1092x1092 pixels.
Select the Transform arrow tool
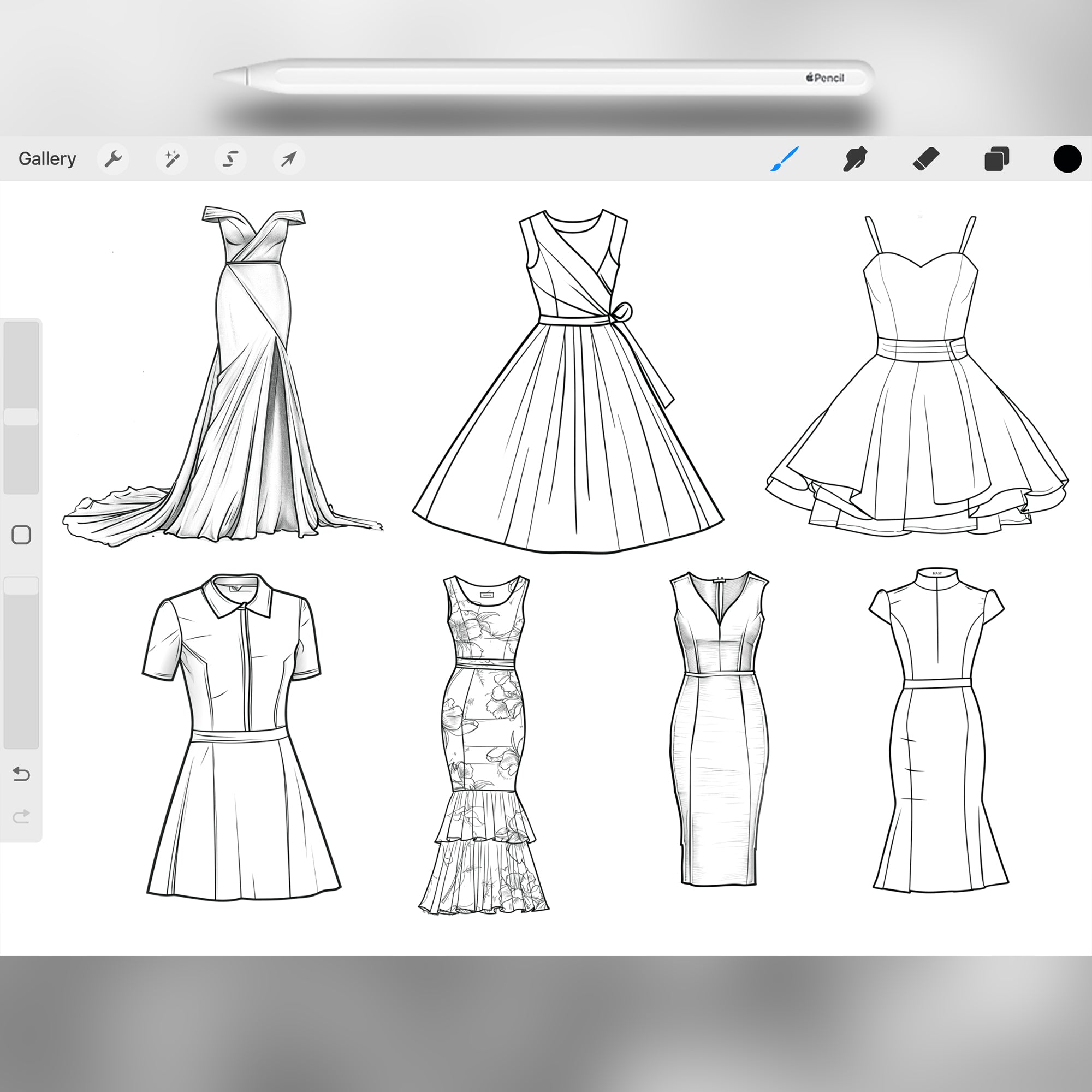(x=289, y=159)
